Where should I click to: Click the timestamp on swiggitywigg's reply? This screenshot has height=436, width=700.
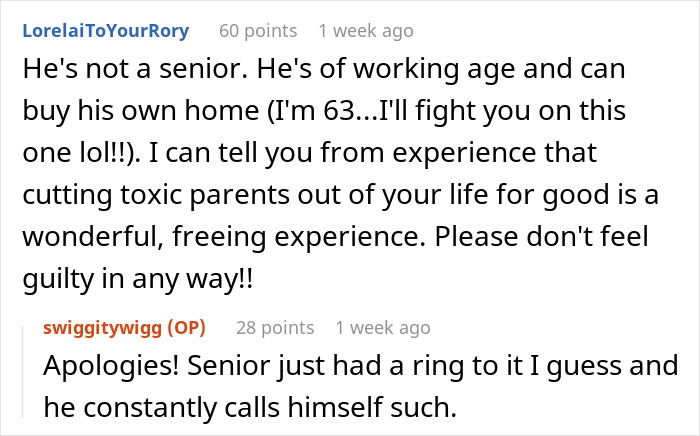click(x=383, y=327)
